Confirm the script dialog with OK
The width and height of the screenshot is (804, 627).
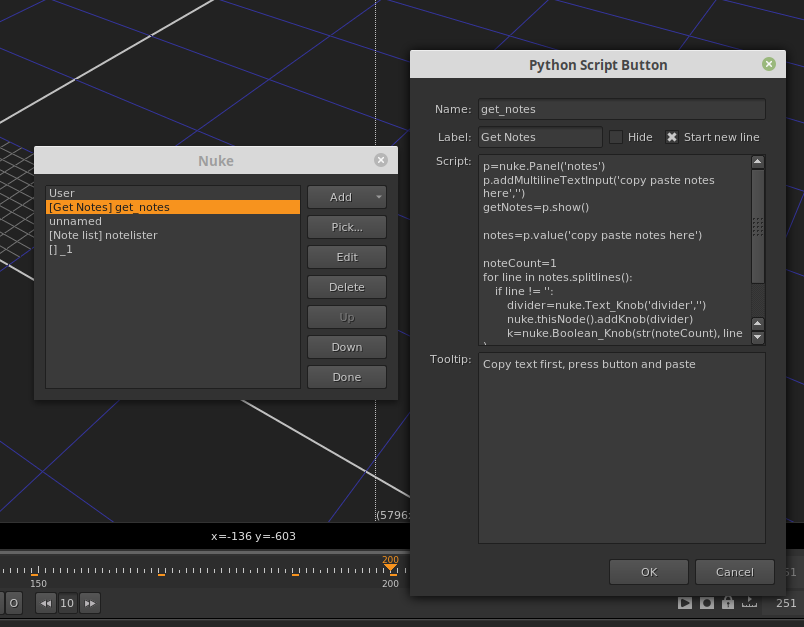649,572
